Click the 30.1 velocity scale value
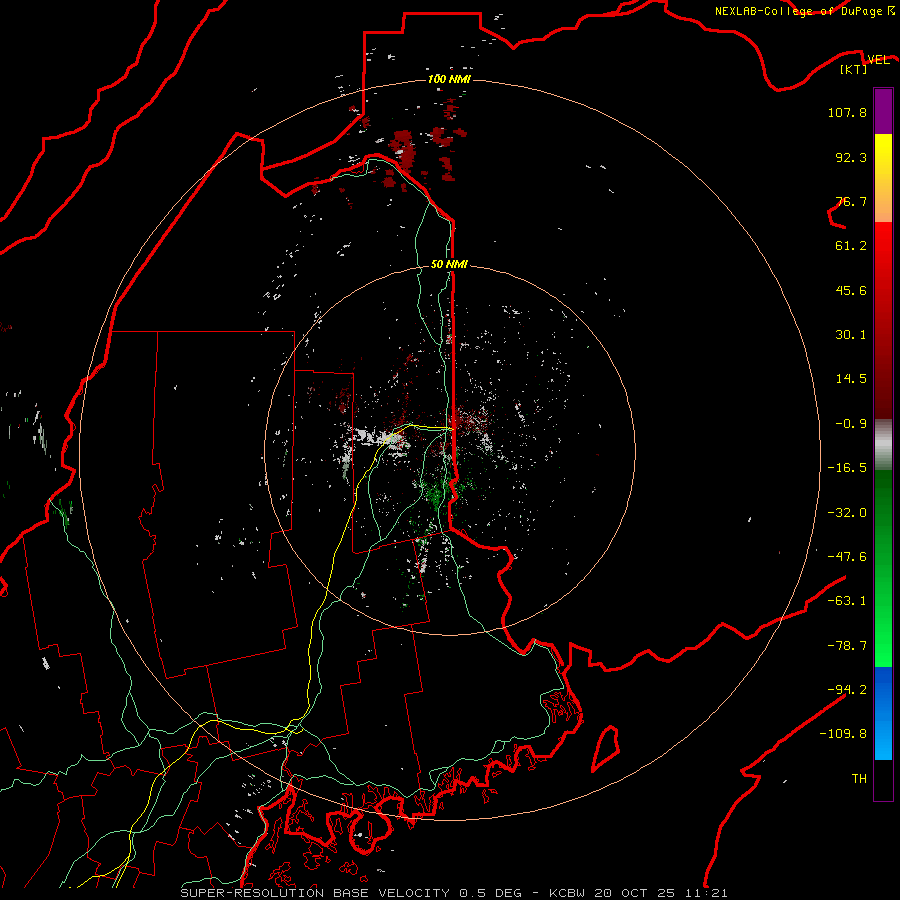Viewport: 900px width, 900px height. tap(851, 335)
